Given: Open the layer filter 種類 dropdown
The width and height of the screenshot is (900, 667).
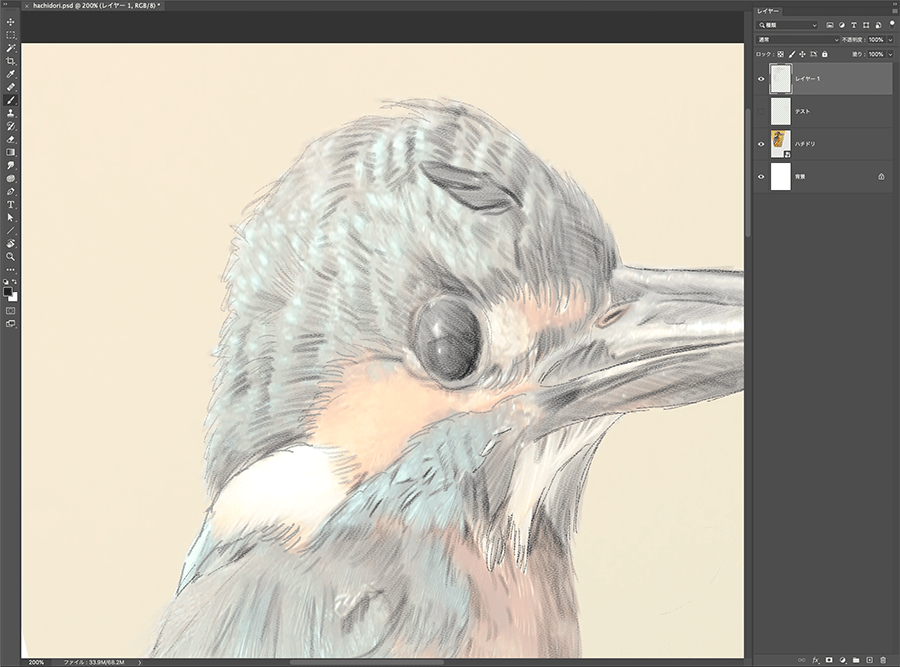Looking at the screenshot, I should [787, 25].
